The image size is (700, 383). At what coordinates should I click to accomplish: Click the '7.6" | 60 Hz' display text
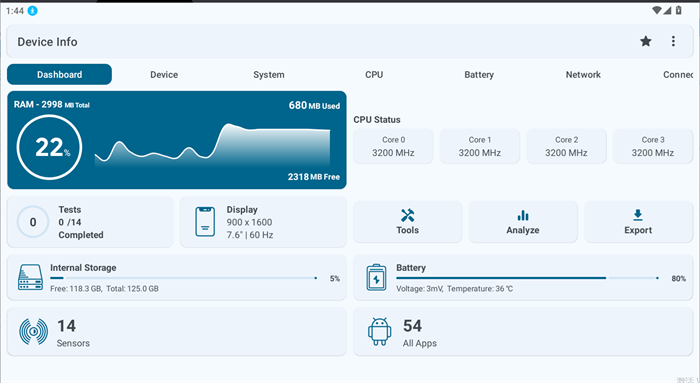click(x=250, y=235)
